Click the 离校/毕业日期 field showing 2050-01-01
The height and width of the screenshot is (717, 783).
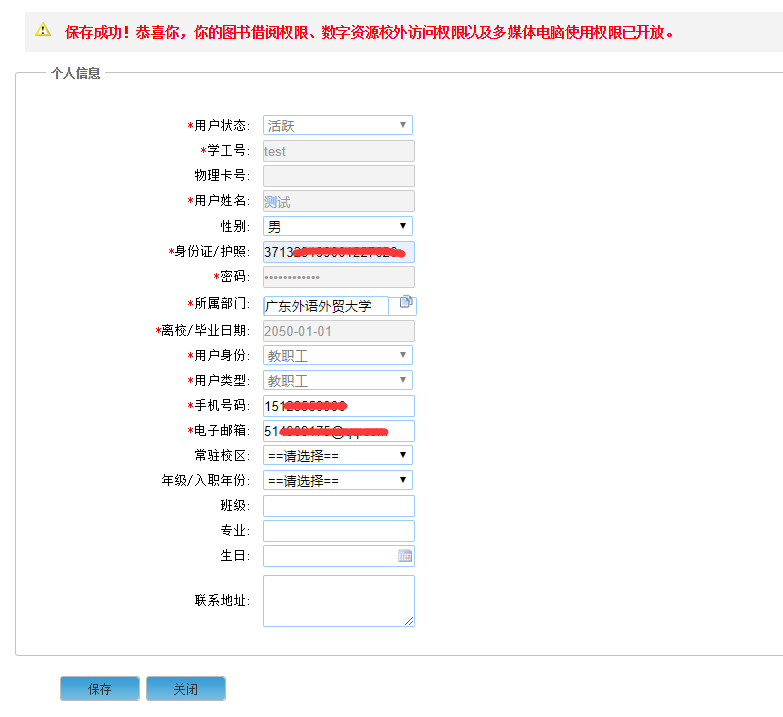[339, 331]
